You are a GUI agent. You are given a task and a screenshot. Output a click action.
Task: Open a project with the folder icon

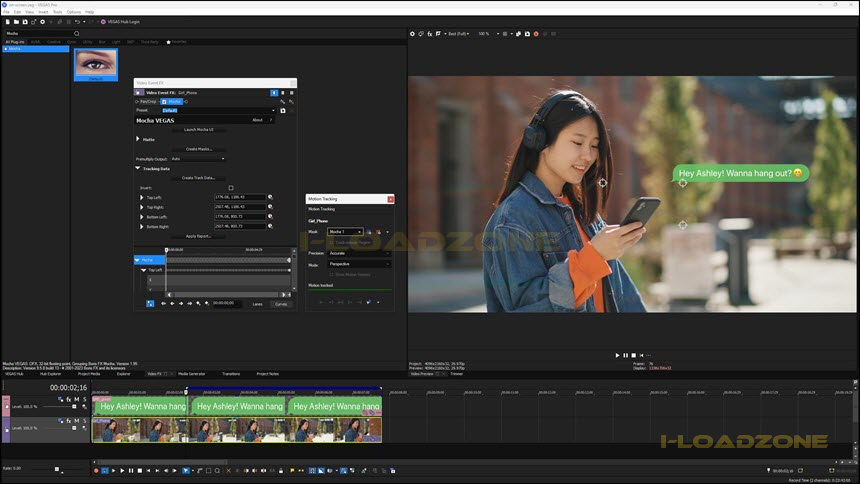click(x=16, y=22)
